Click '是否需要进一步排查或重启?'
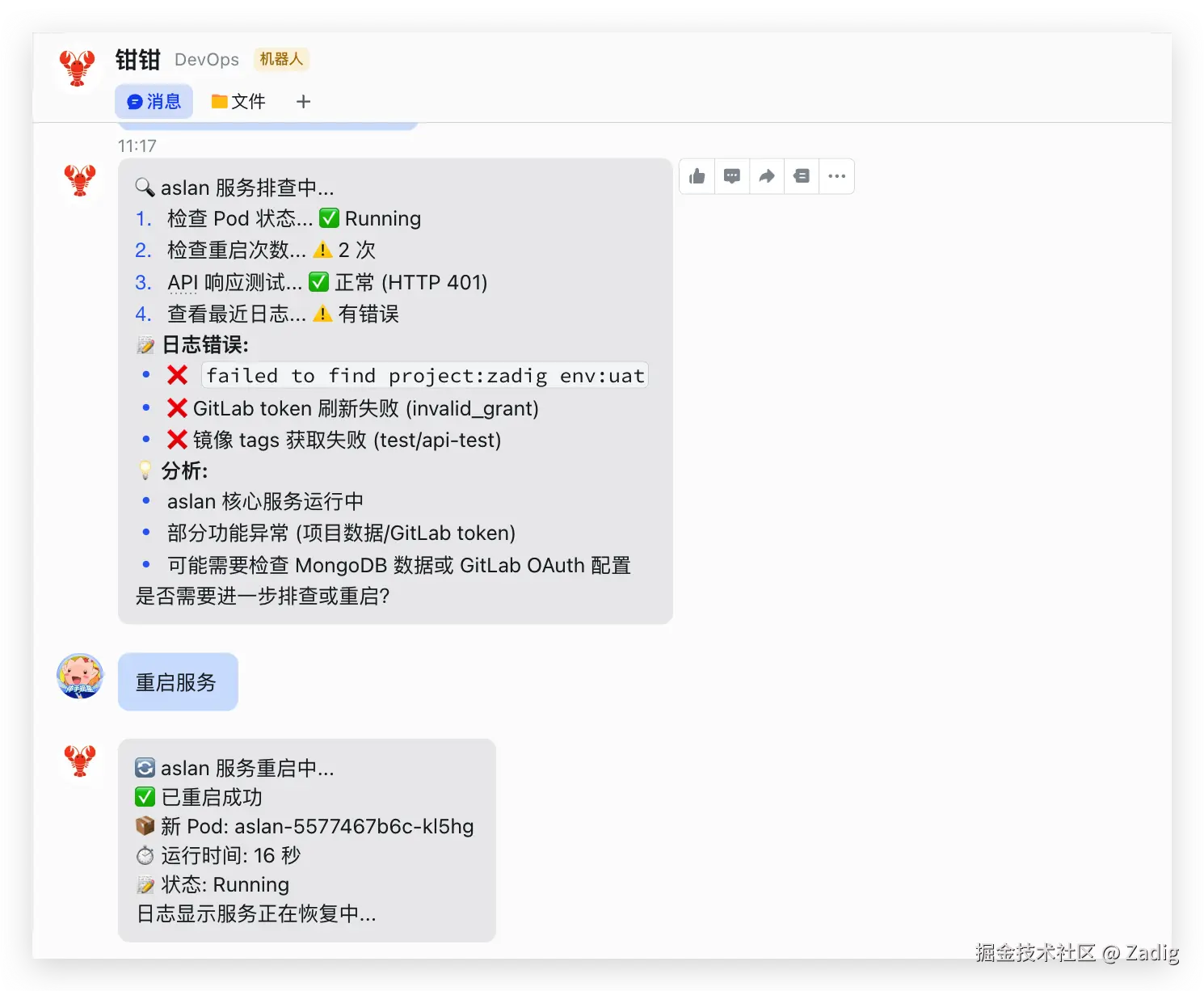Image resolution: width=1204 pixels, height=991 pixels. tap(263, 597)
